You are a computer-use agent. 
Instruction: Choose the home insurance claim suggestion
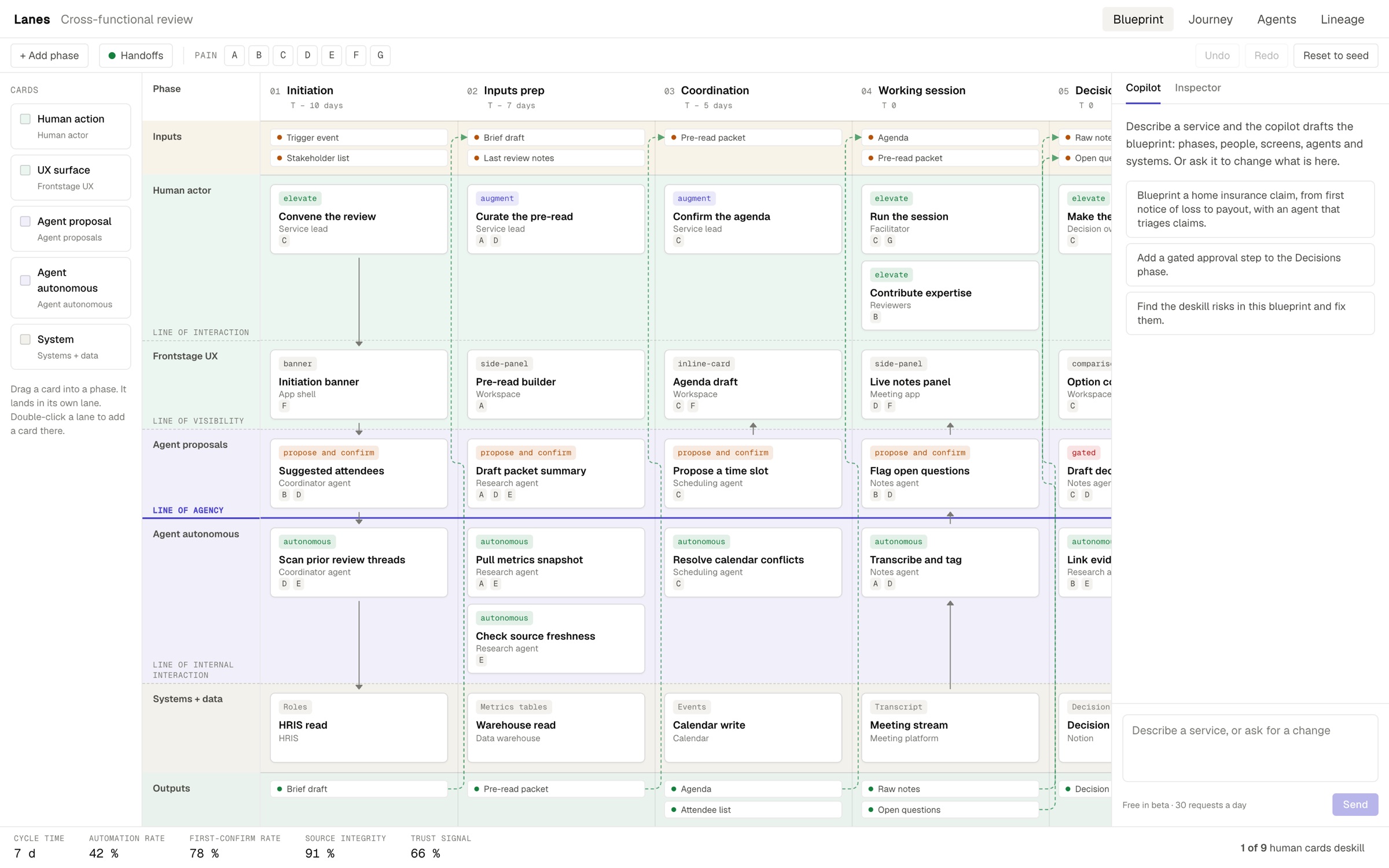[x=1250, y=209]
